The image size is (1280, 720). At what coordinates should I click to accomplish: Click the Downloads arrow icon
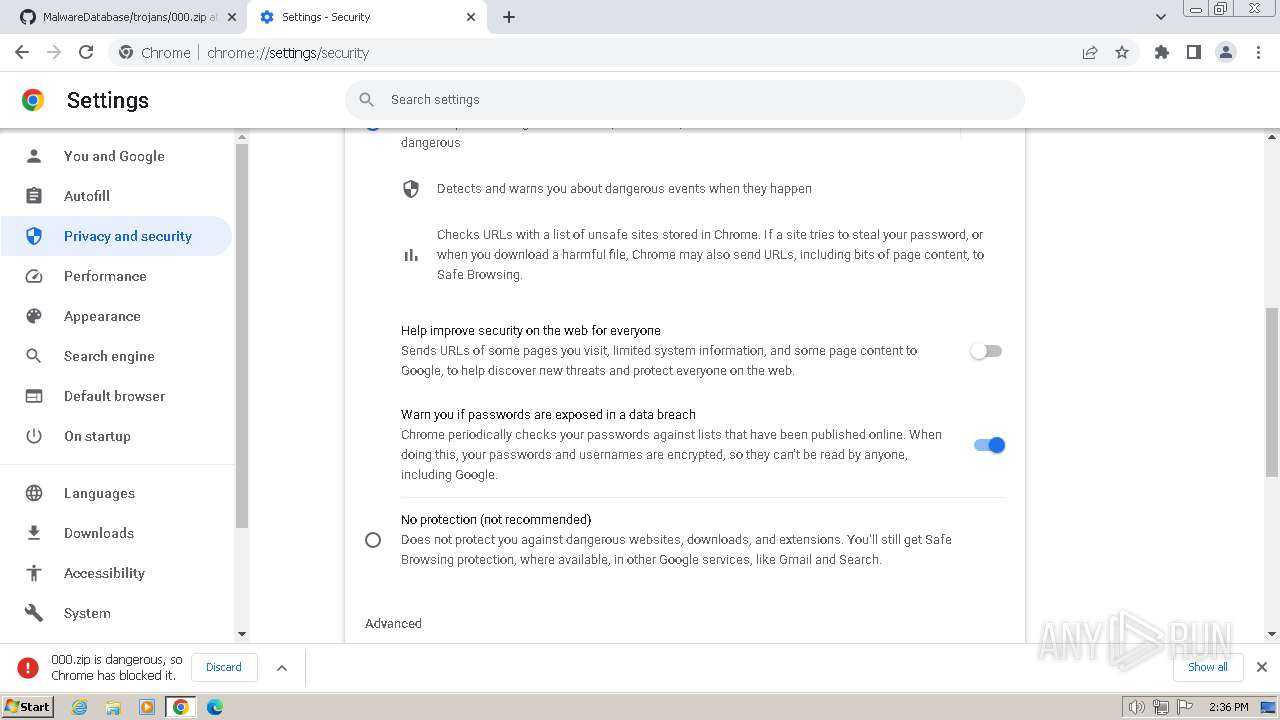click(x=34, y=533)
